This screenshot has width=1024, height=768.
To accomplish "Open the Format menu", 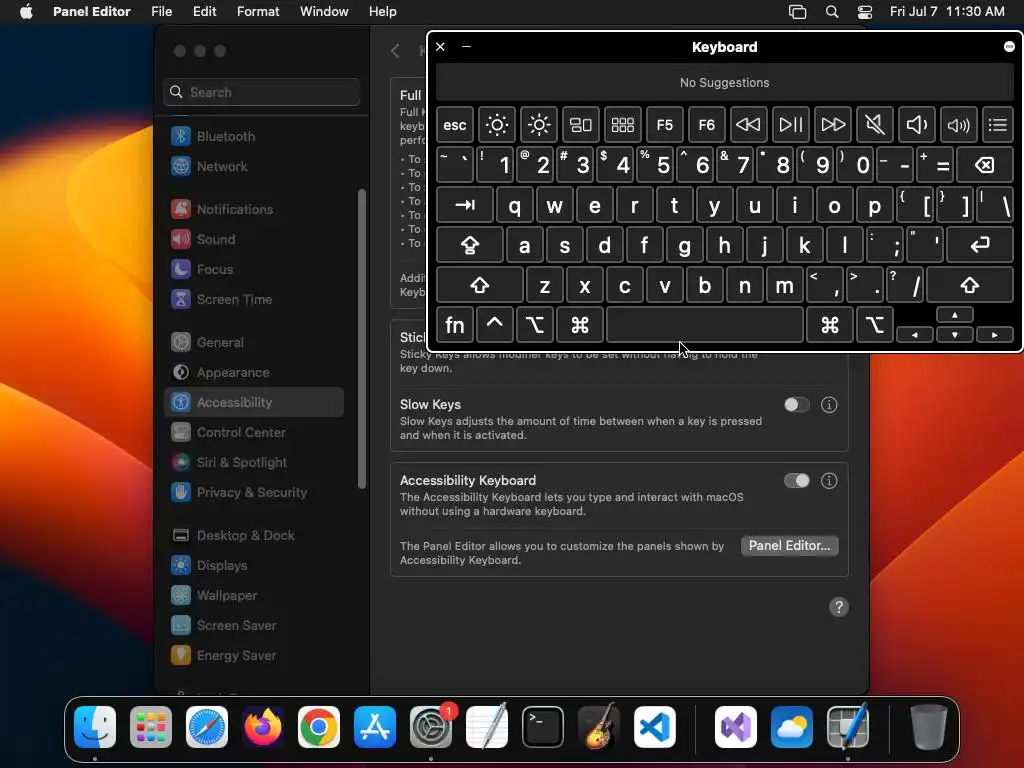I will pos(258,12).
